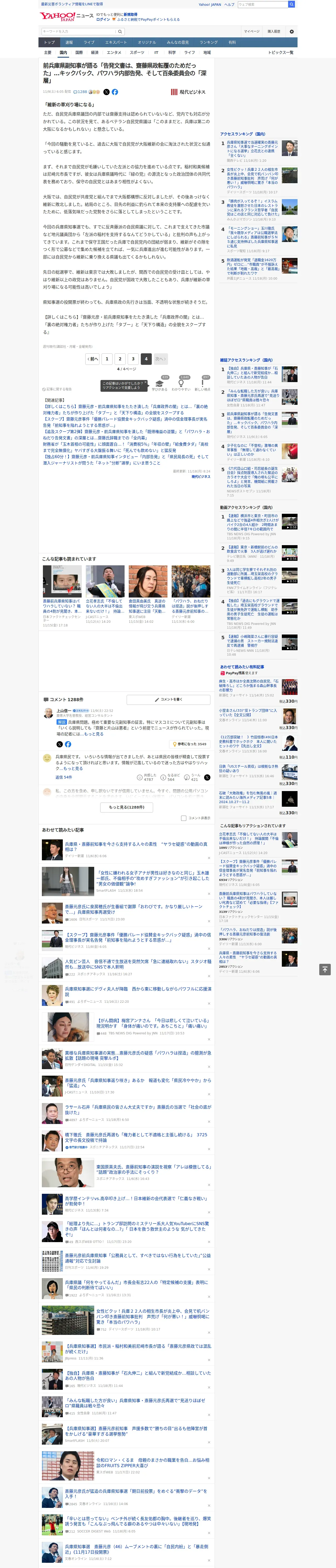Go to article page 3
The height and width of the screenshot is (1568, 336).
click(x=133, y=359)
